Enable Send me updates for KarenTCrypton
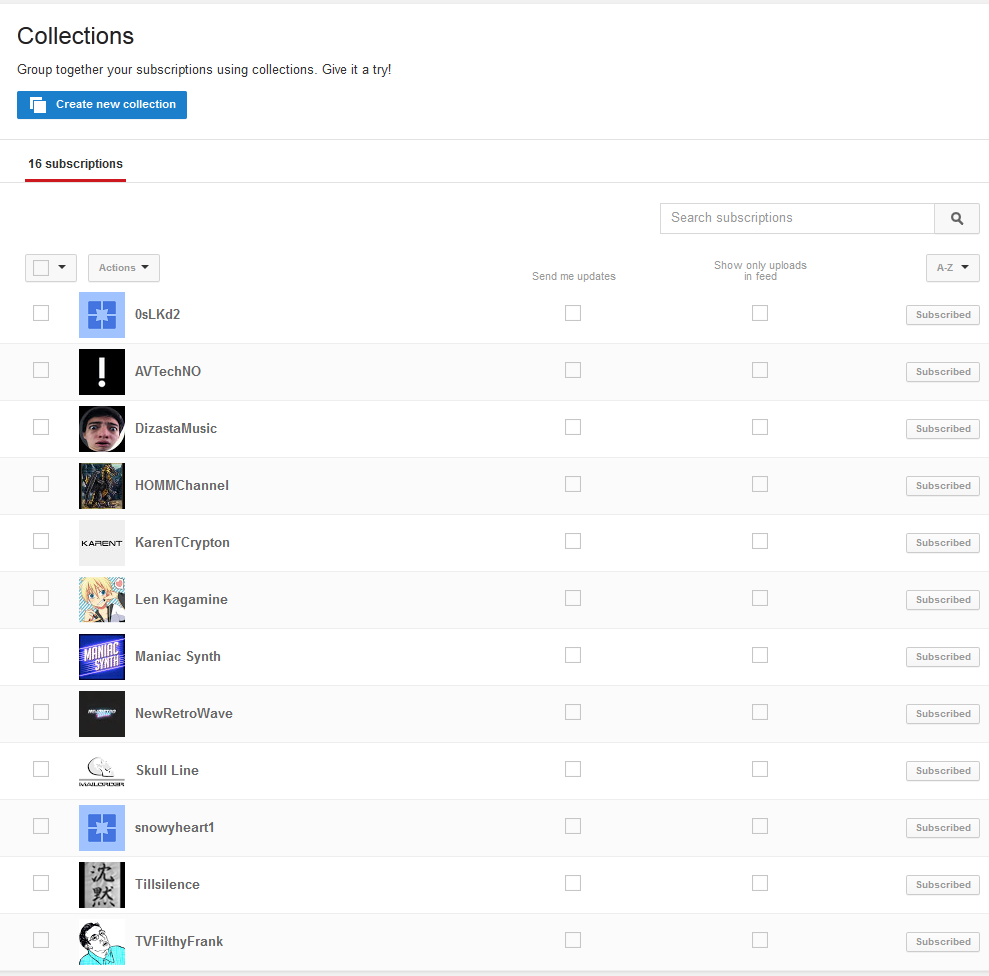The height and width of the screenshot is (976, 989). pos(573,541)
